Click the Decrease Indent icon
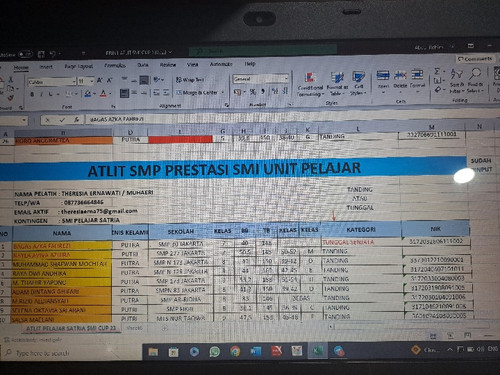The image size is (500, 375). [x=156, y=93]
